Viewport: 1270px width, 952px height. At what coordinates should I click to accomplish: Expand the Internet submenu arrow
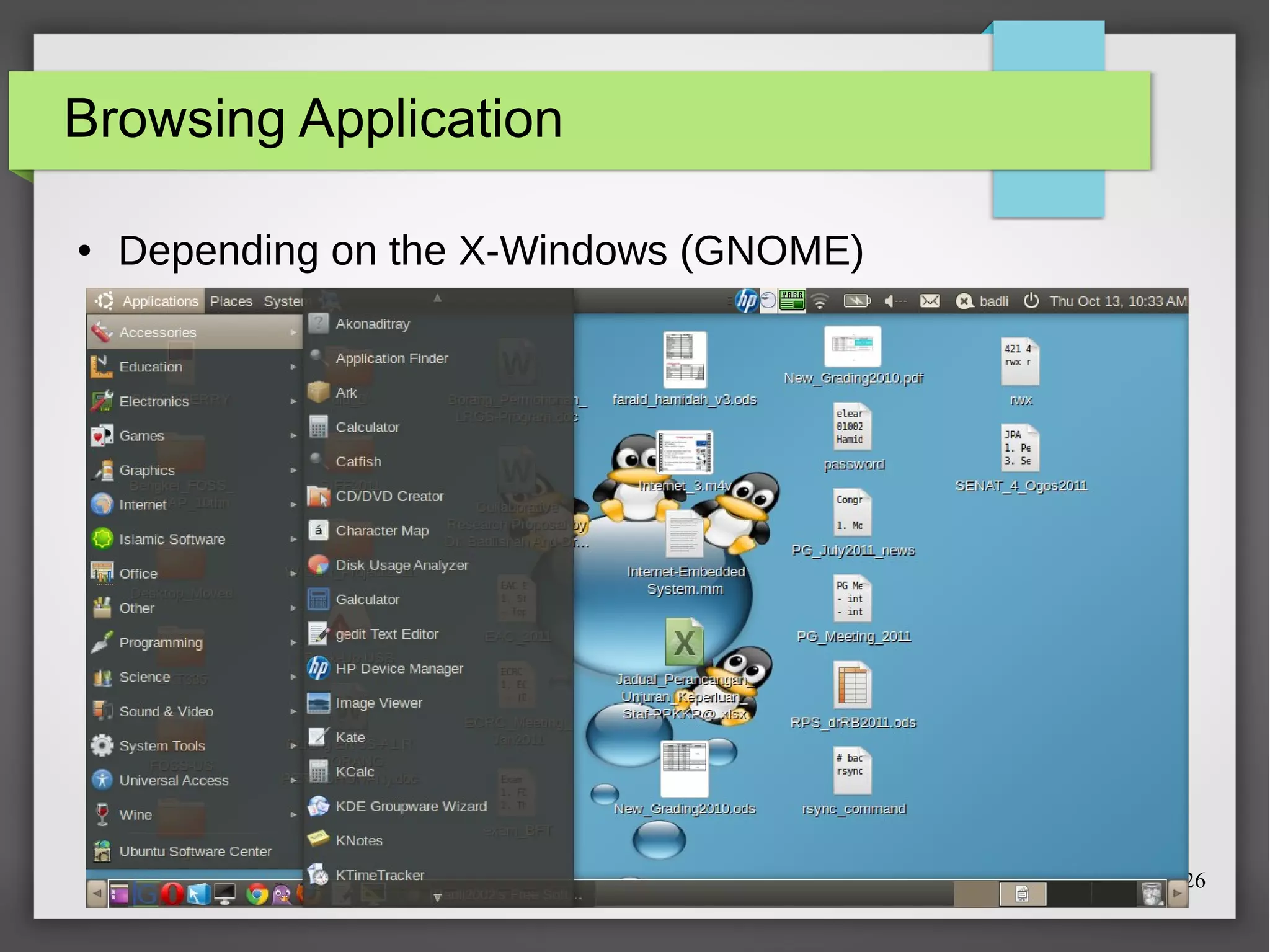click(x=293, y=505)
